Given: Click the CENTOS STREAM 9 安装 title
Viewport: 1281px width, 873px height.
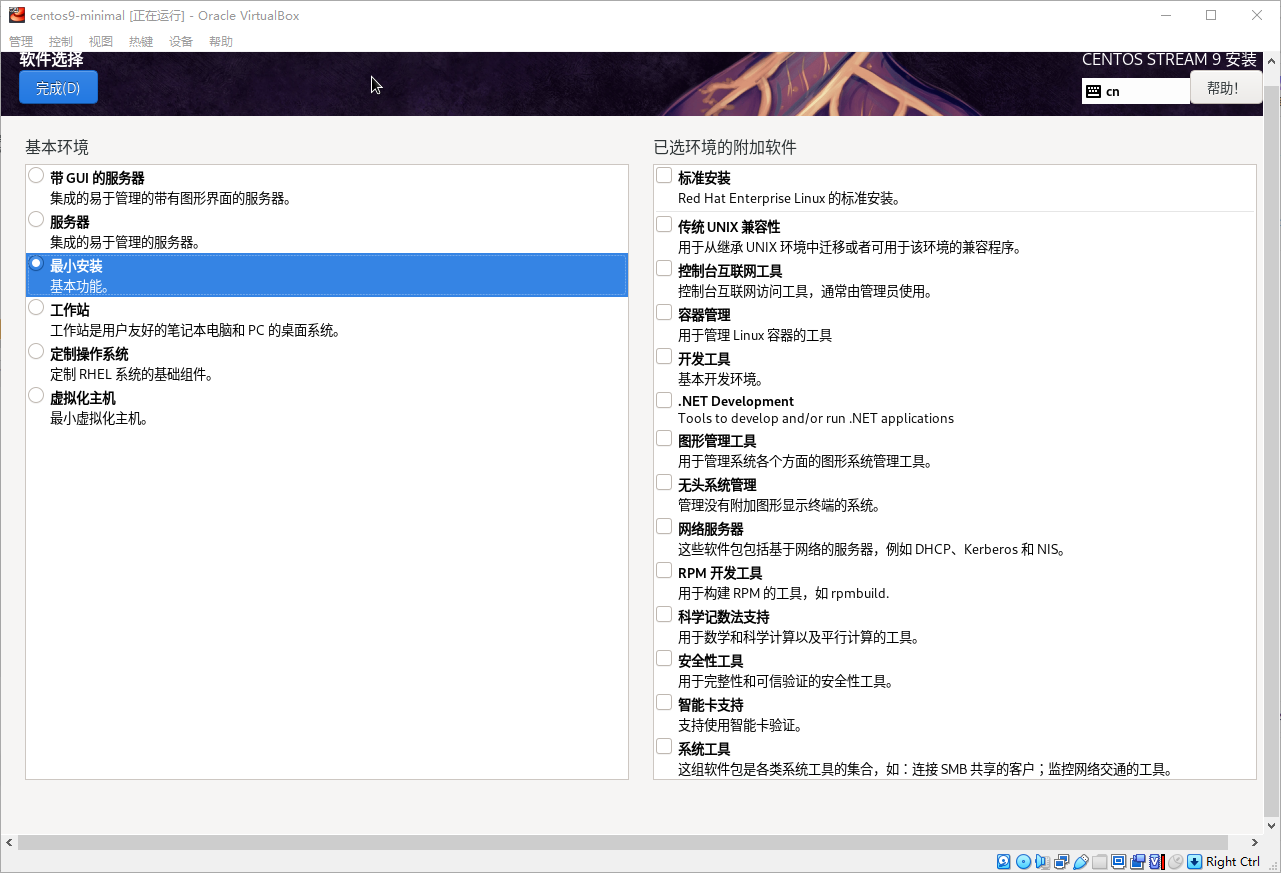Looking at the screenshot, I should [1169, 59].
